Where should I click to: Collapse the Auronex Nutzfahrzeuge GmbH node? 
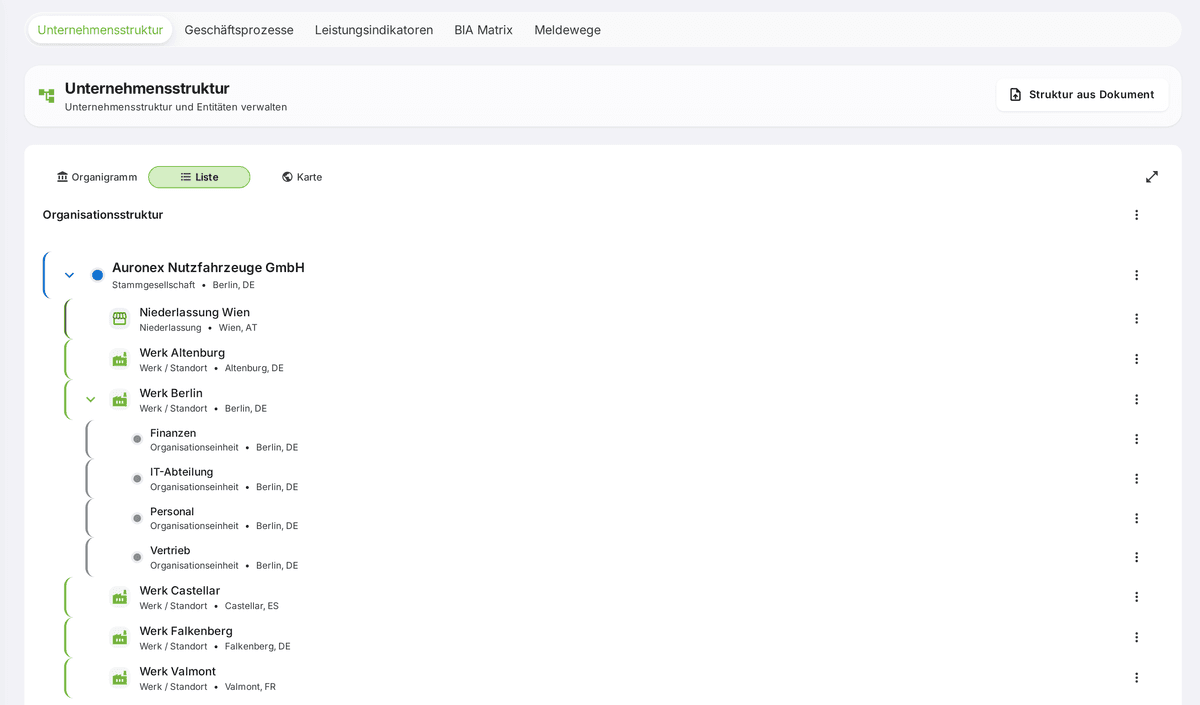tap(69, 275)
